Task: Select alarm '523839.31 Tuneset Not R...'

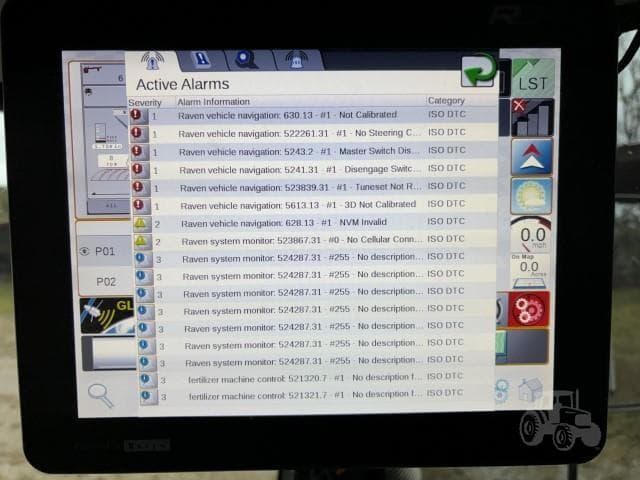Action: pos(314,187)
